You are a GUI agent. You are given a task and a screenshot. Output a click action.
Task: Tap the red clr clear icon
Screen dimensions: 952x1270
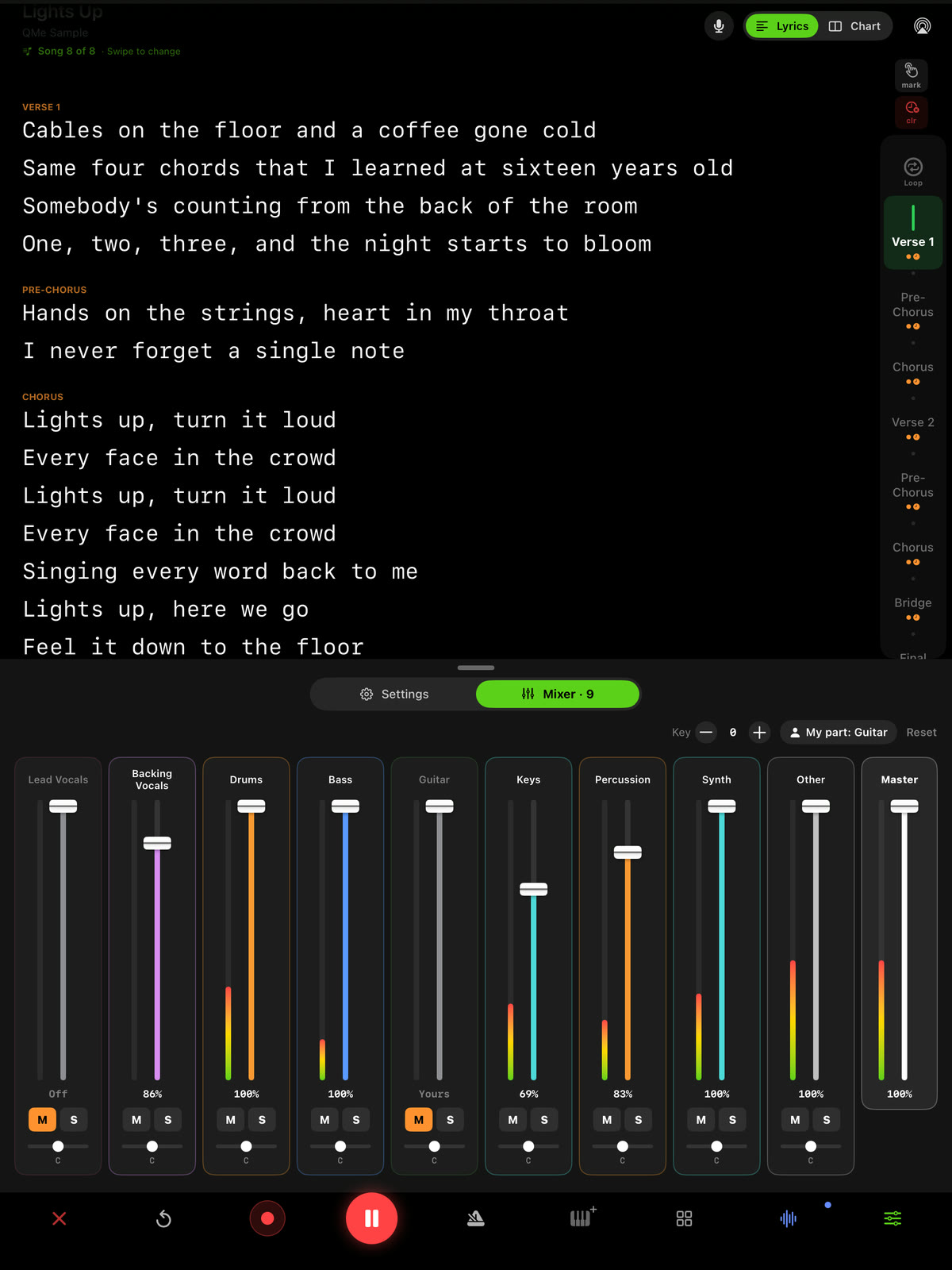912,112
